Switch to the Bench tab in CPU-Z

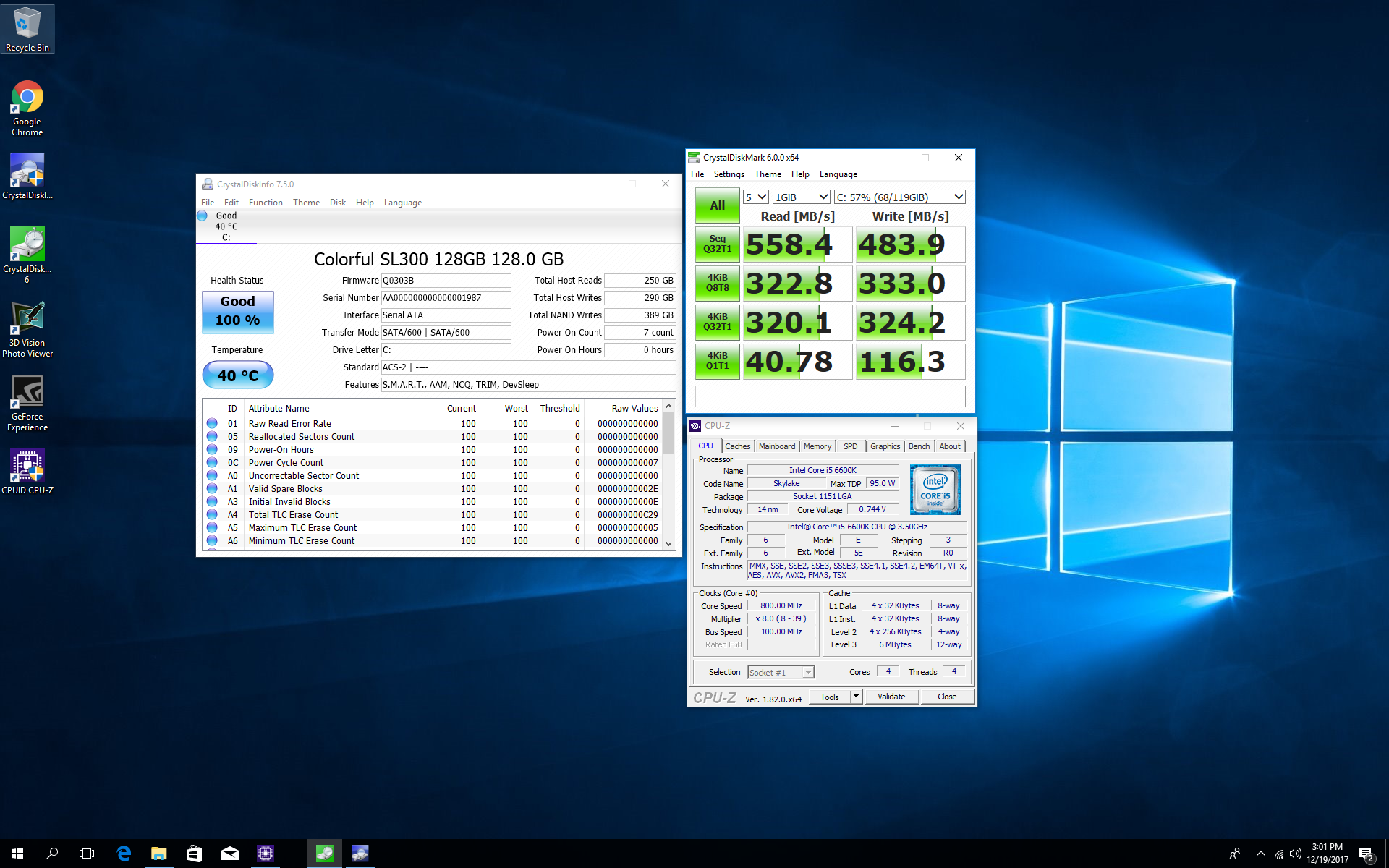[x=919, y=446]
